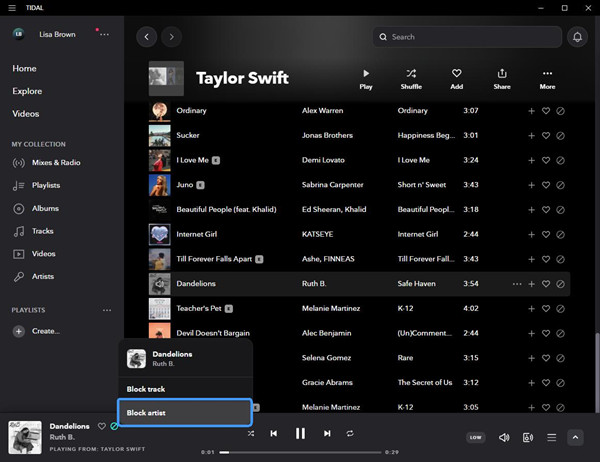
Task: Open Videos in the main navigation
Action: pos(26,114)
